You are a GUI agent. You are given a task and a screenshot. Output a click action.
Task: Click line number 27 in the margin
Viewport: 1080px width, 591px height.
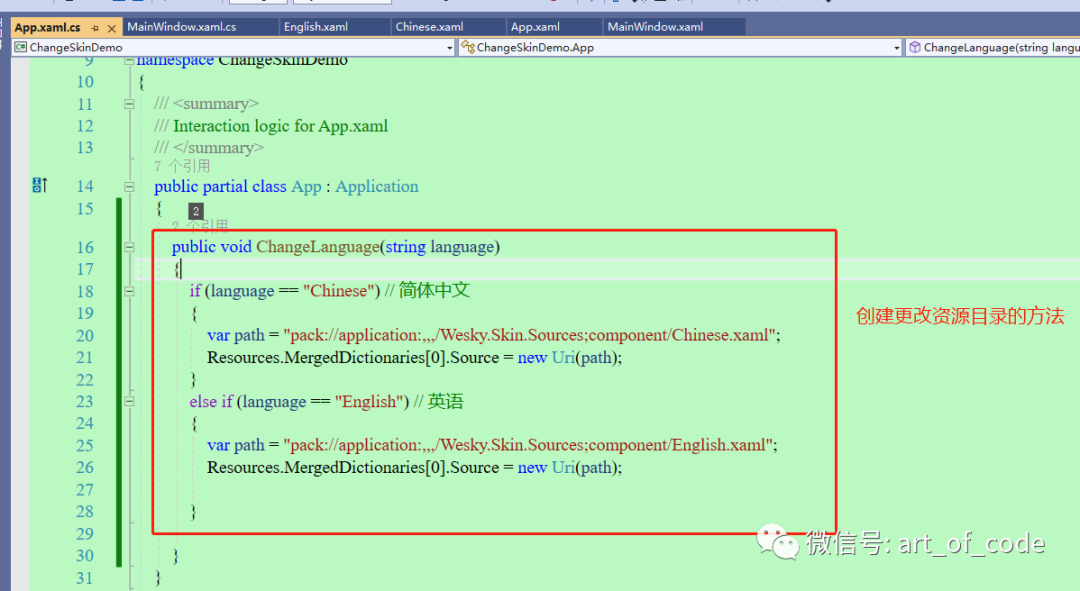point(85,490)
